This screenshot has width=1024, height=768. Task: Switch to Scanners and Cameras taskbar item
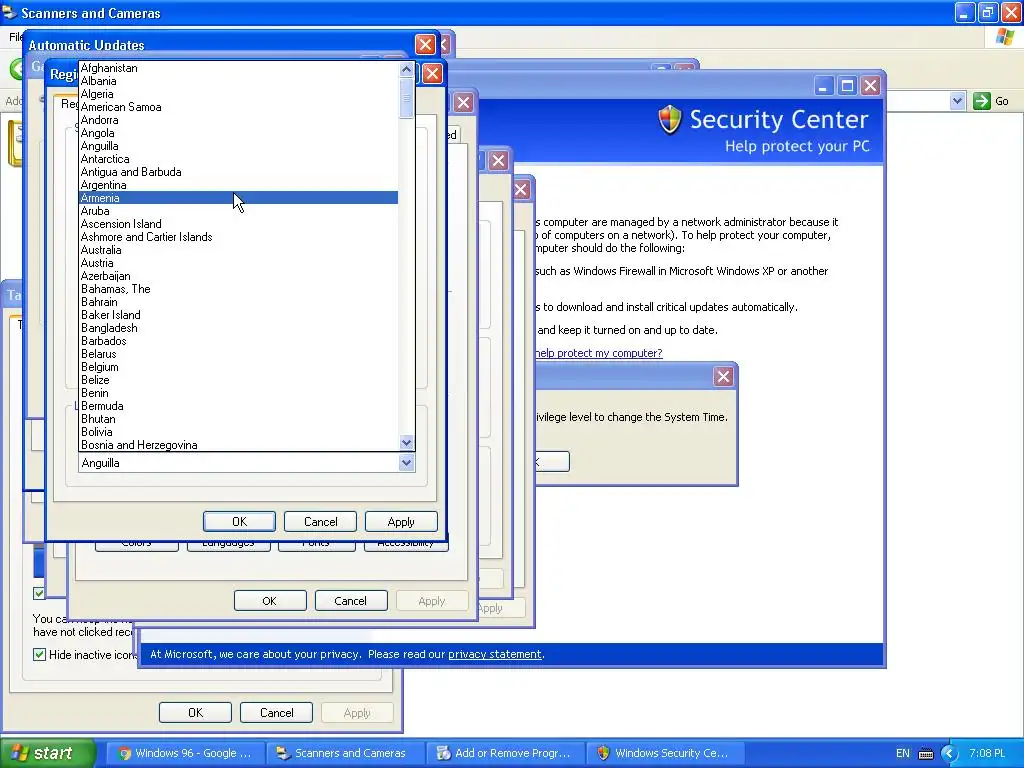(x=345, y=753)
